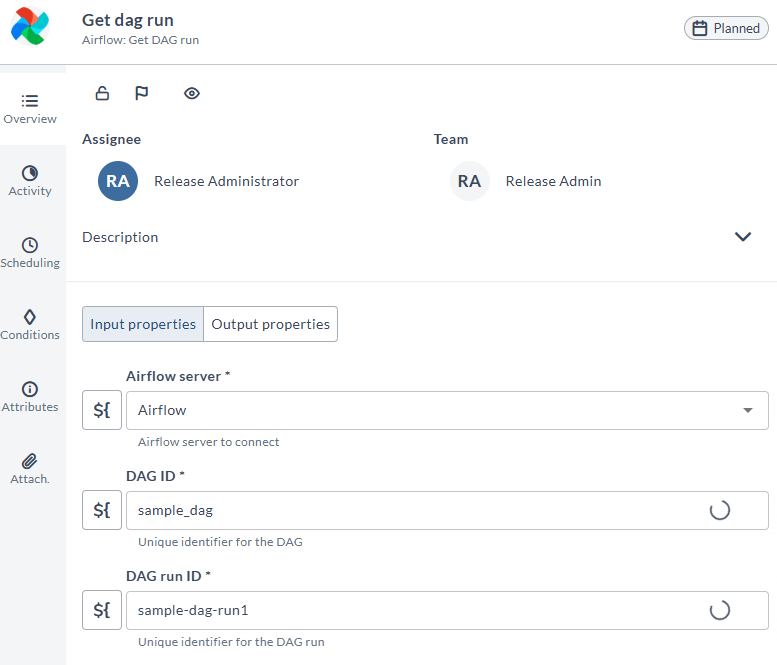Switch to the Input properties tab
Screen dimensions: 777x665
[143, 324]
